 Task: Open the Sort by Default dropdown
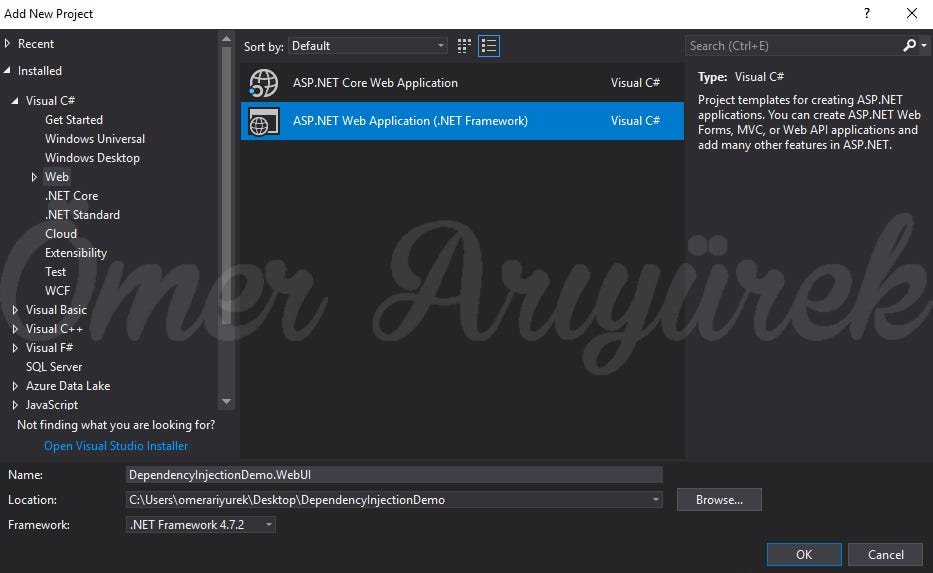[368, 46]
